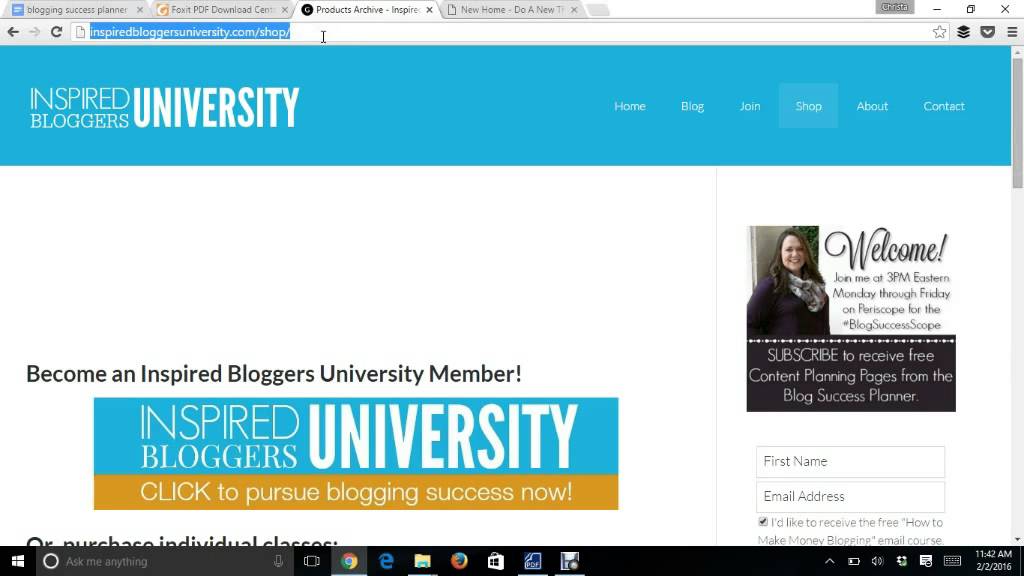Switch to the blogging success planner tab
Screen dimensions: 1024x576
point(77,10)
